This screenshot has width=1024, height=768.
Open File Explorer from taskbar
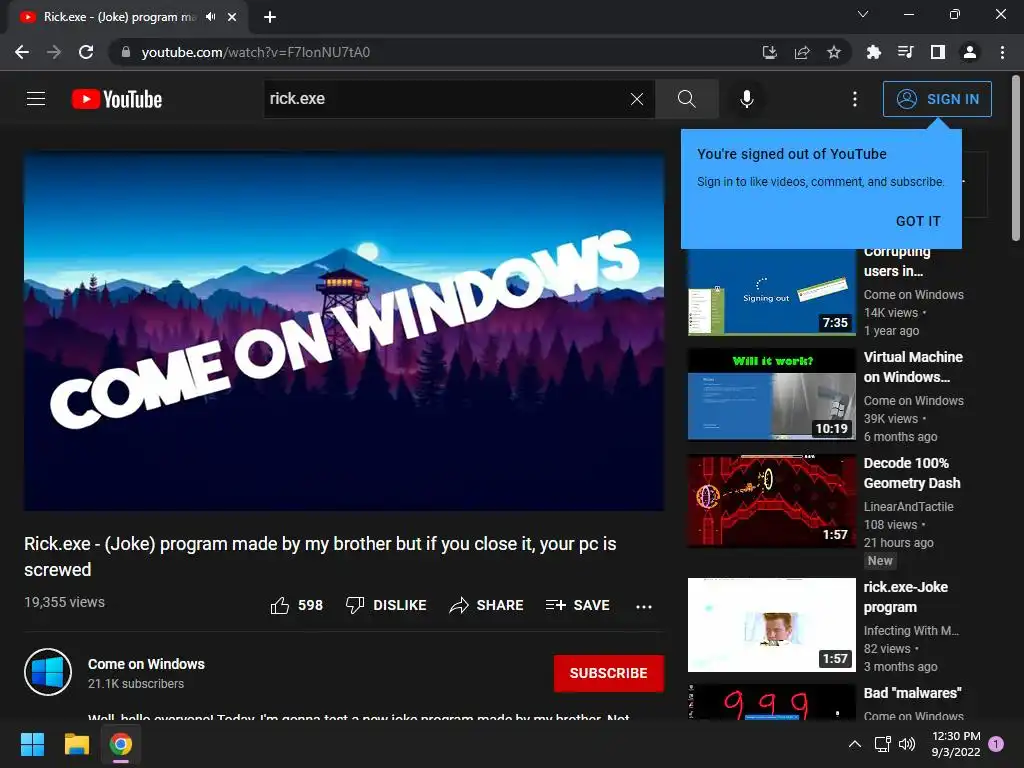click(76, 744)
